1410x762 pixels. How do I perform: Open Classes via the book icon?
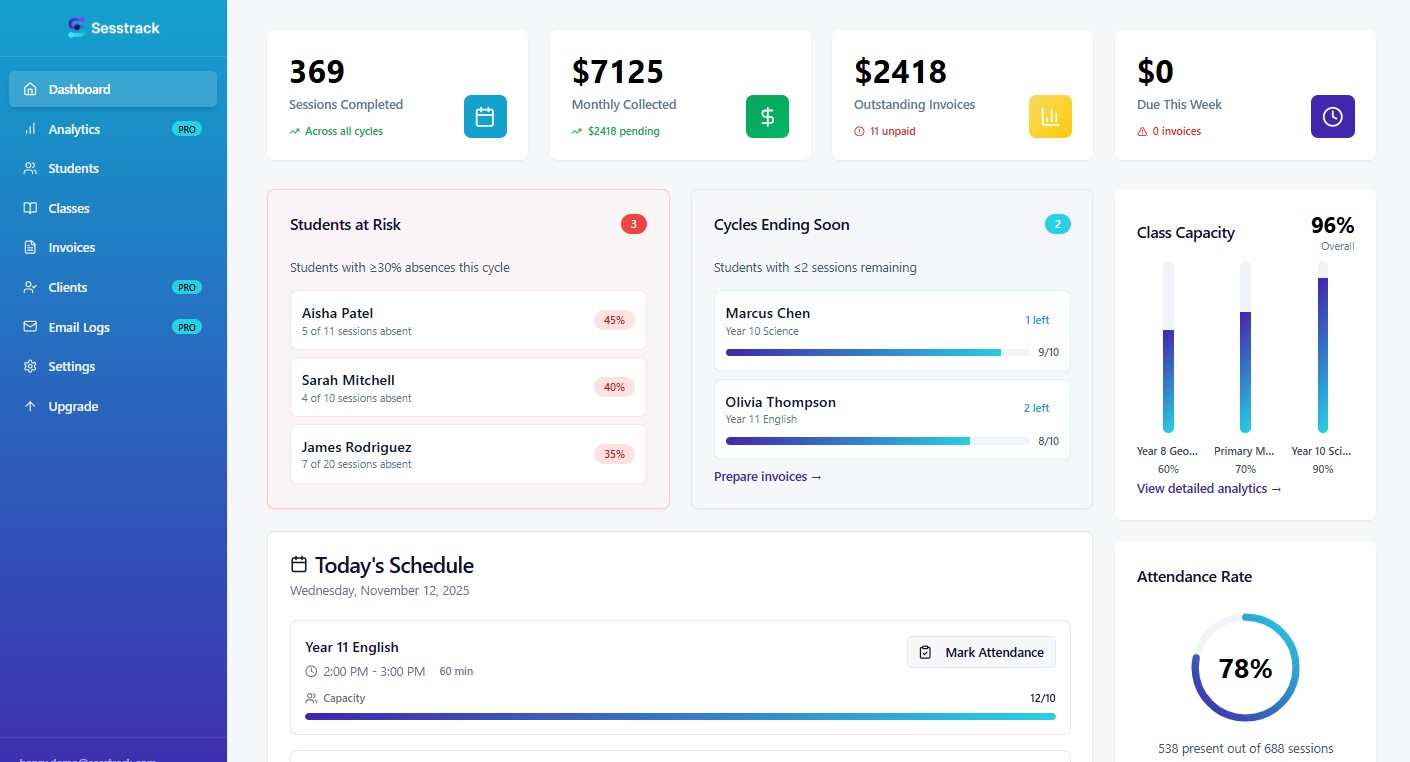(30, 208)
